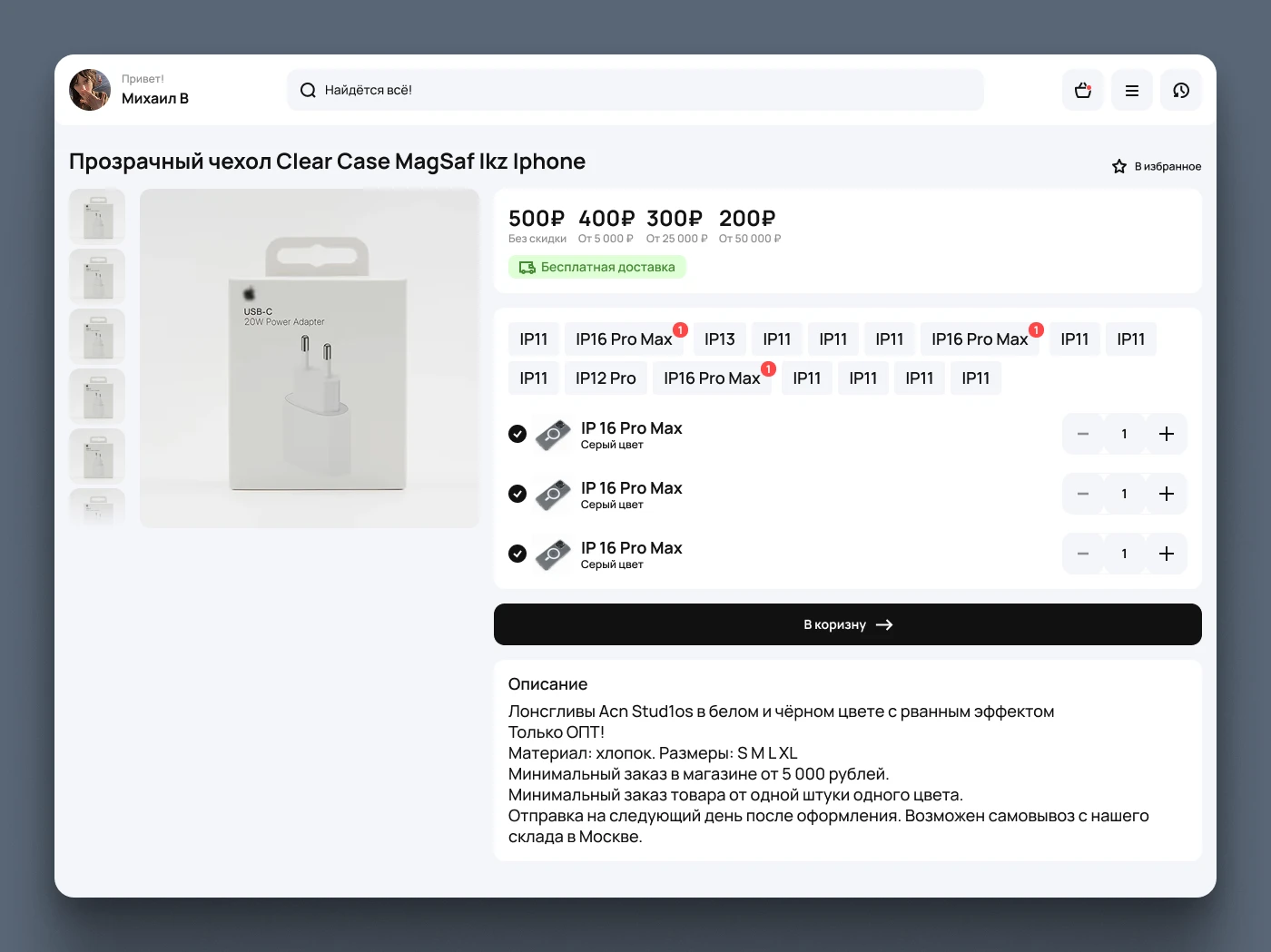Select the IP16 Pro Max chip with red badge

626,339
